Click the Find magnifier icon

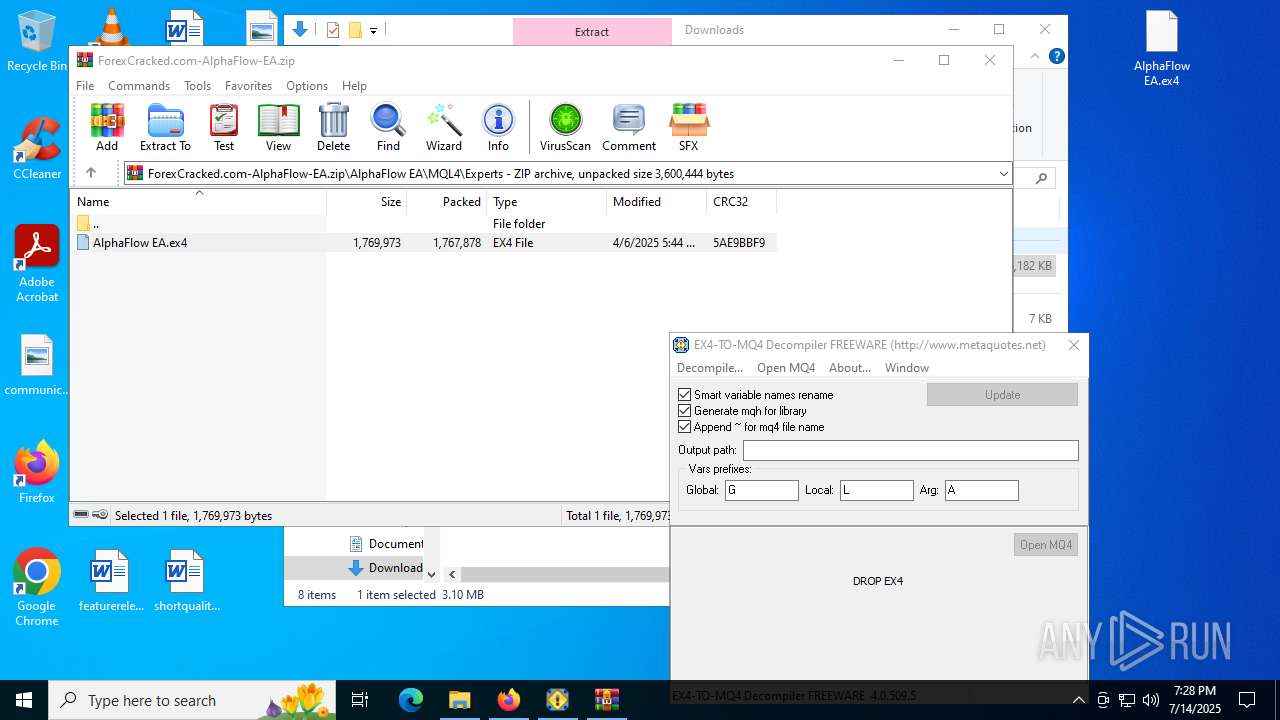pos(388,127)
